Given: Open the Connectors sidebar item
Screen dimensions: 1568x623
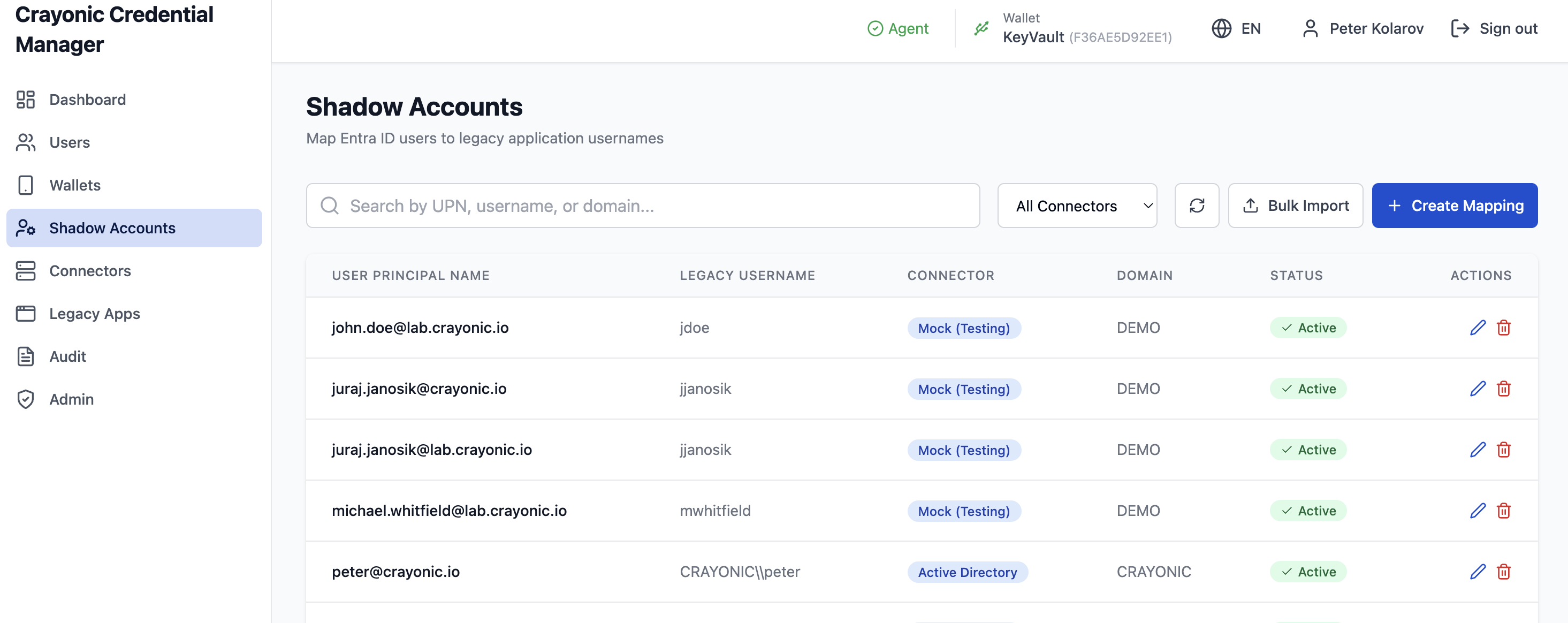Looking at the screenshot, I should (x=89, y=271).
